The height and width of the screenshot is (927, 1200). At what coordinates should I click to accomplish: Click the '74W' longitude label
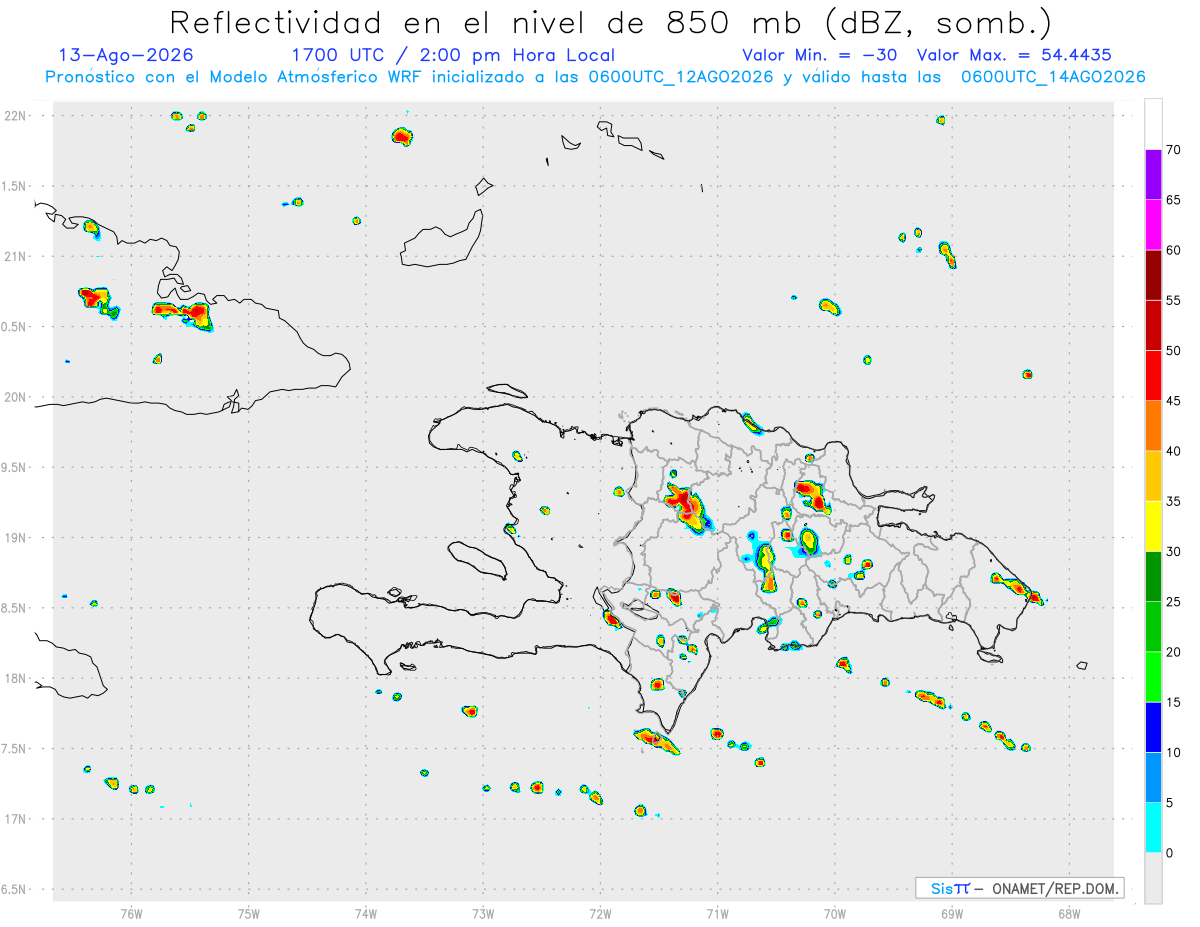click(x=366, y=914)
